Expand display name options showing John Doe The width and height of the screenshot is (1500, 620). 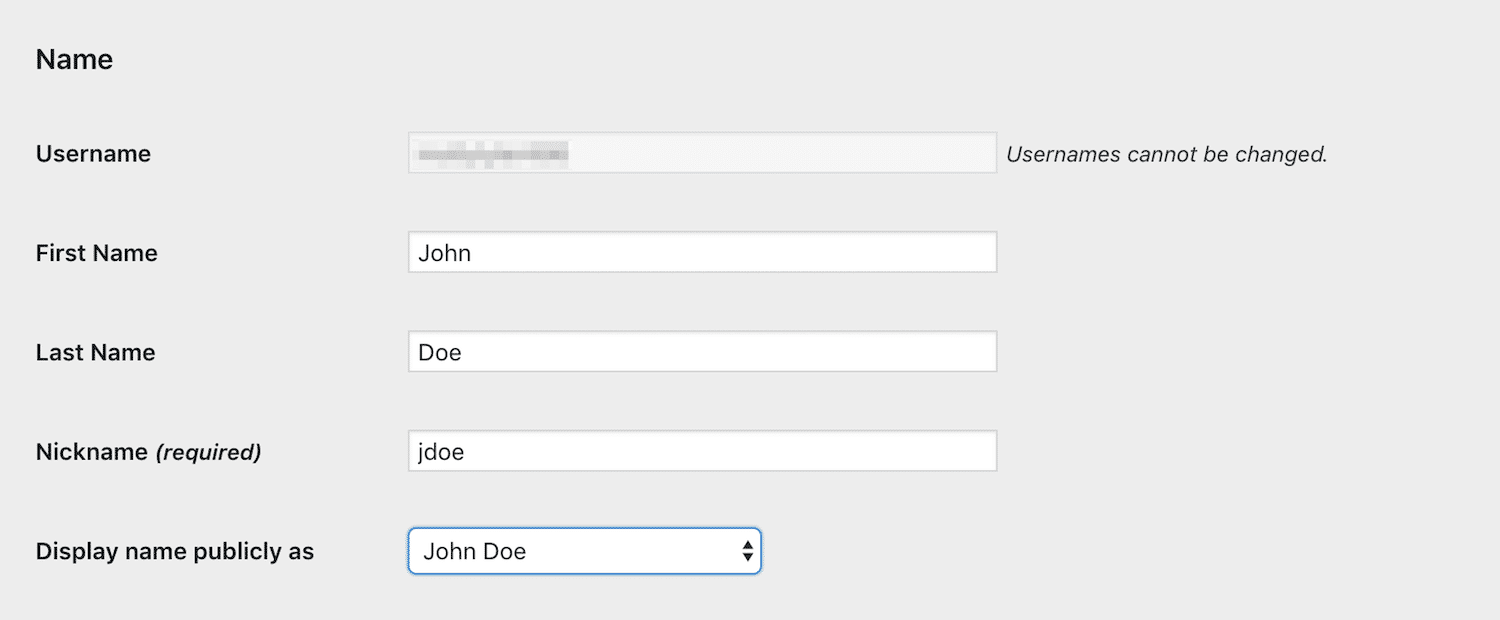pos(585,551)
